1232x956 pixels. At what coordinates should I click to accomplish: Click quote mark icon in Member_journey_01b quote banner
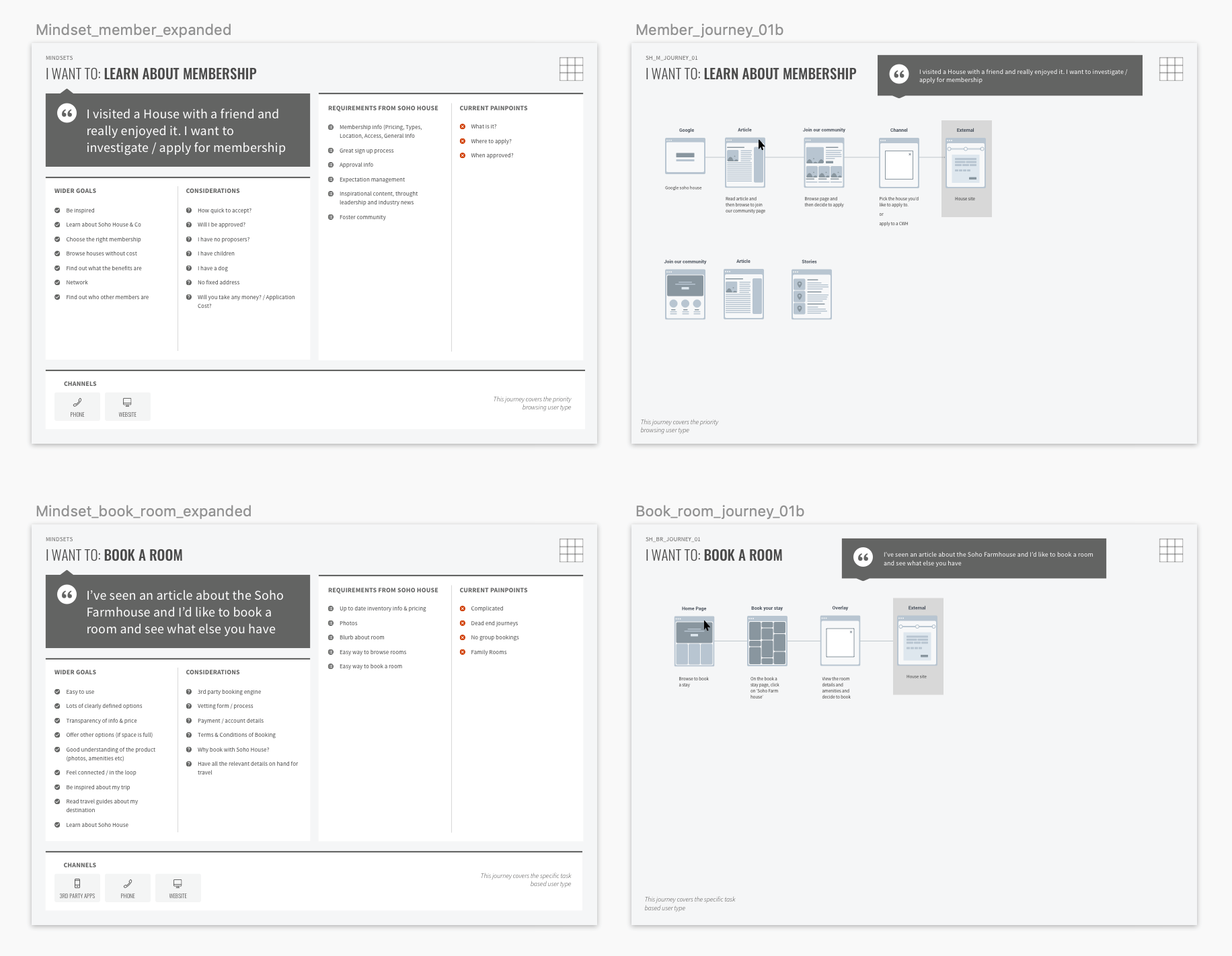coord(899,74)
